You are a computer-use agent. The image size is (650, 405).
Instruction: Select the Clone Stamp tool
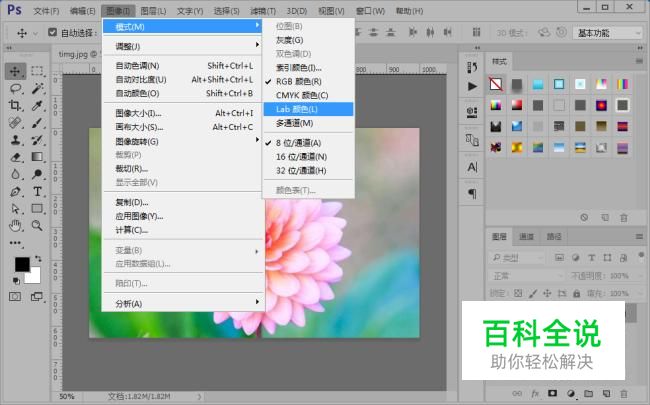pyautogui.click(x=16, y=140)
